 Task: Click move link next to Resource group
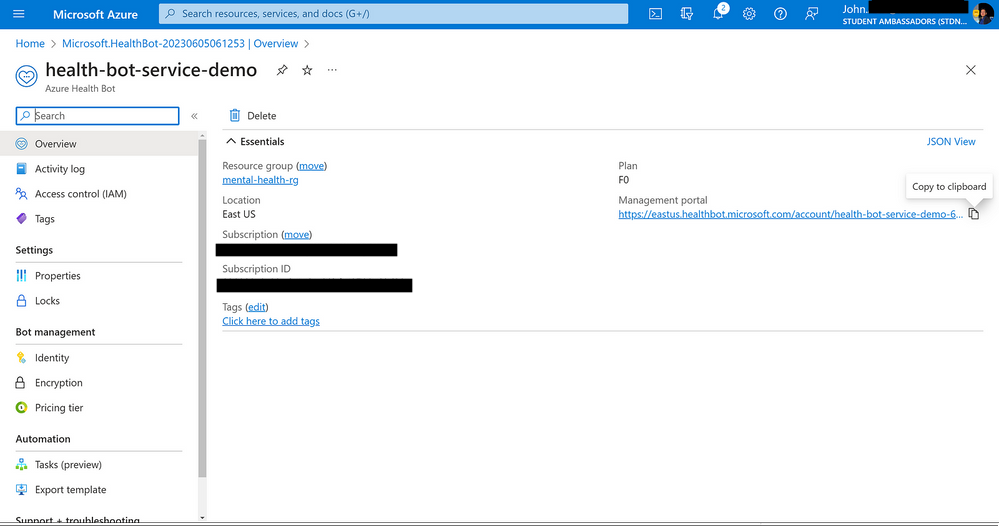click(x=312, y=166)
